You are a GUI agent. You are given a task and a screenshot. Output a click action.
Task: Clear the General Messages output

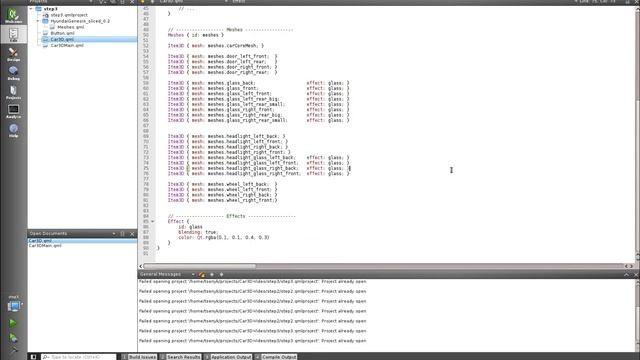coord(202,274)
